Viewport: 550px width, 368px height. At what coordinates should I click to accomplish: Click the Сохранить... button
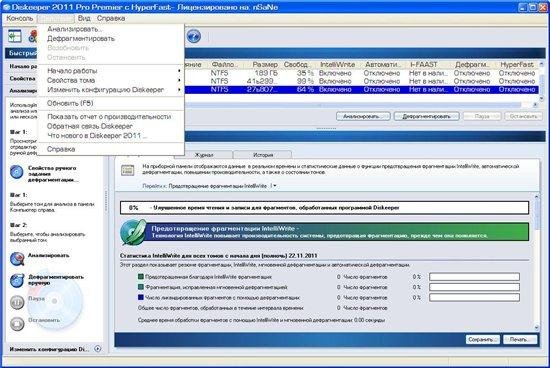pyautogui.click(x=482, y=340)
